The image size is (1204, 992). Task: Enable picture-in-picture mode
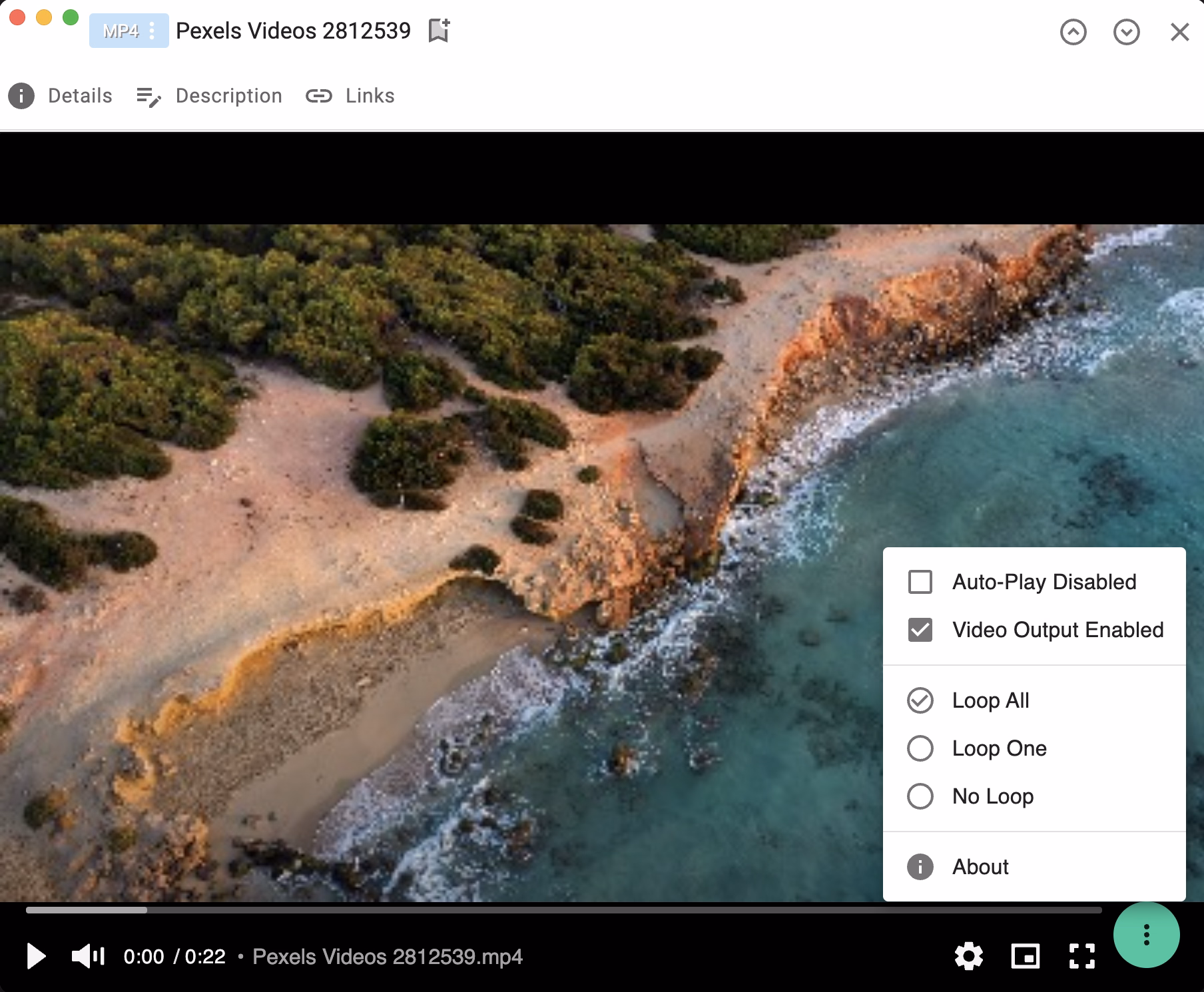pyautogui.click(x=1025, y=956)
